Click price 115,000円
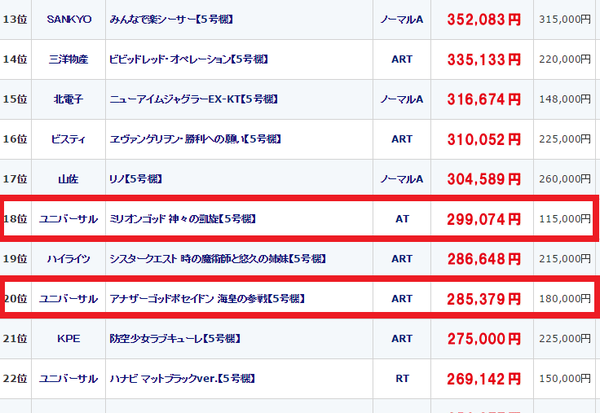 click(x=565, y=219)
